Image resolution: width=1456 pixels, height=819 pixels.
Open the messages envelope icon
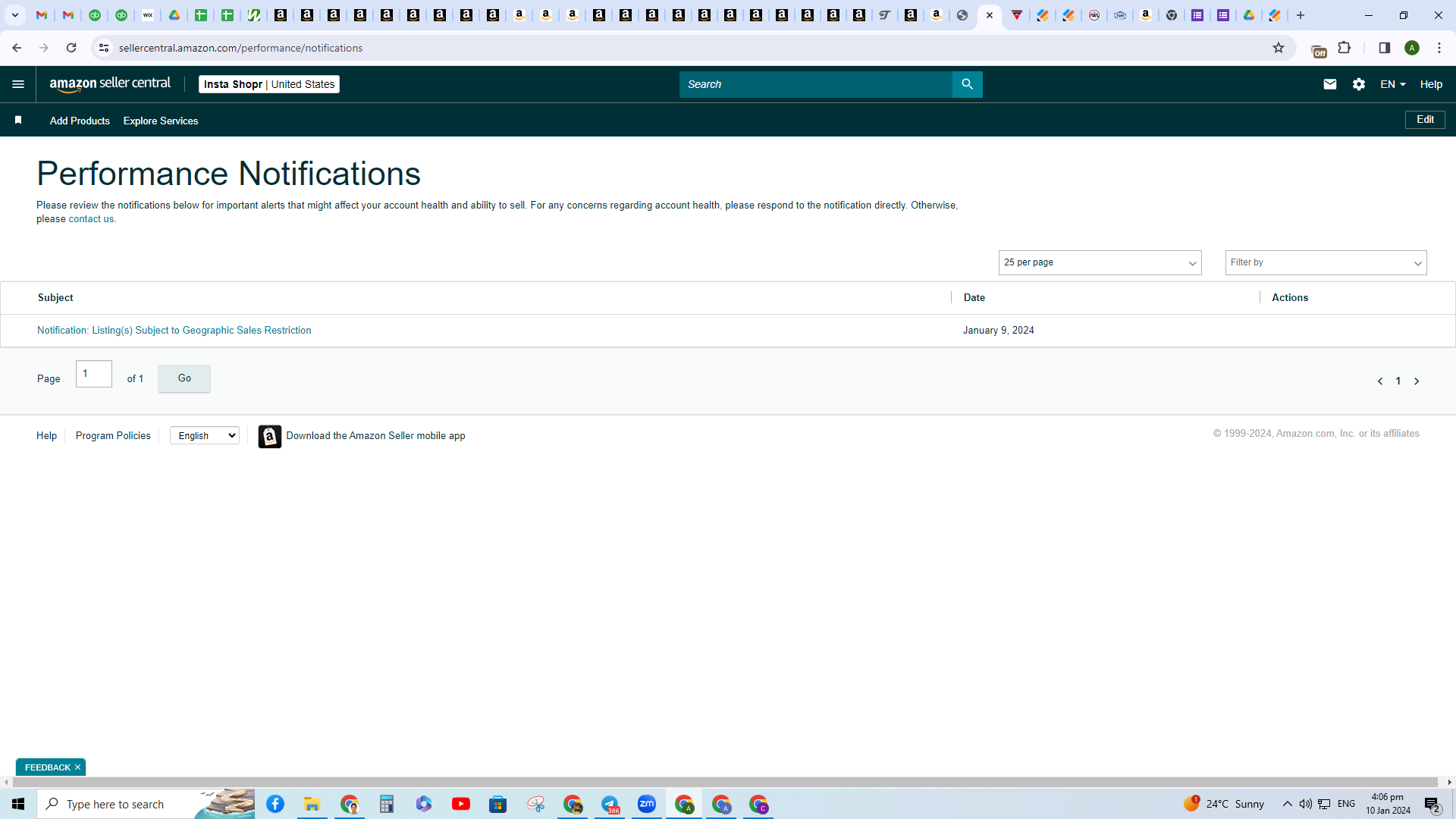click(x=1329, y=84)
